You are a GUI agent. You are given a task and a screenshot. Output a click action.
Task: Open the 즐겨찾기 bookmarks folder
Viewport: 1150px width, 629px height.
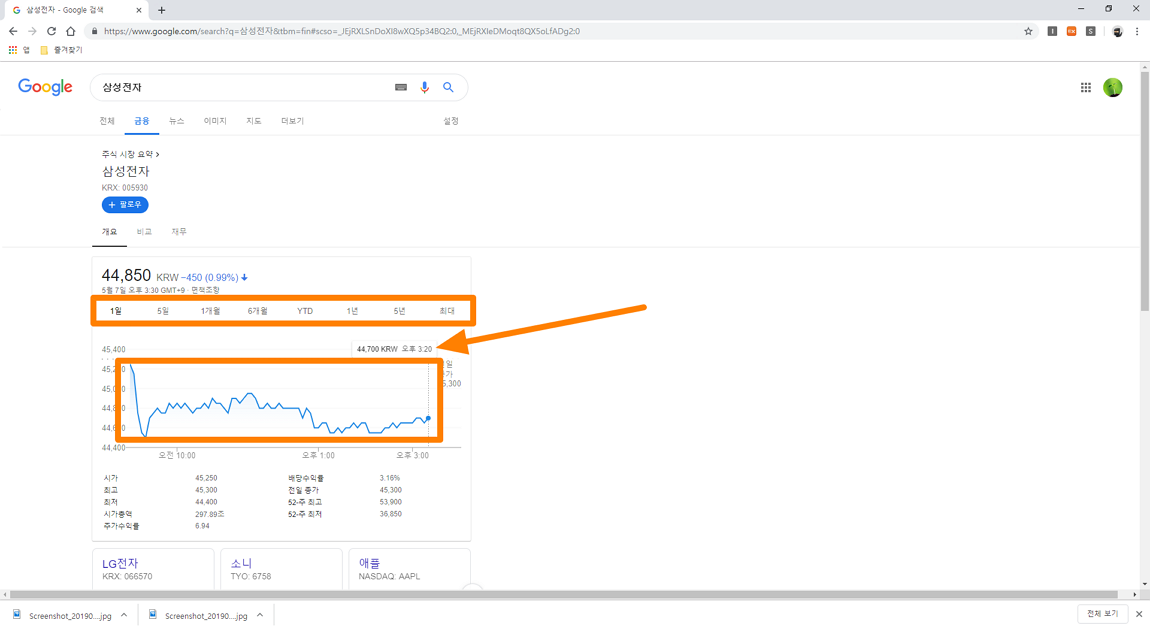coord(62,50)
